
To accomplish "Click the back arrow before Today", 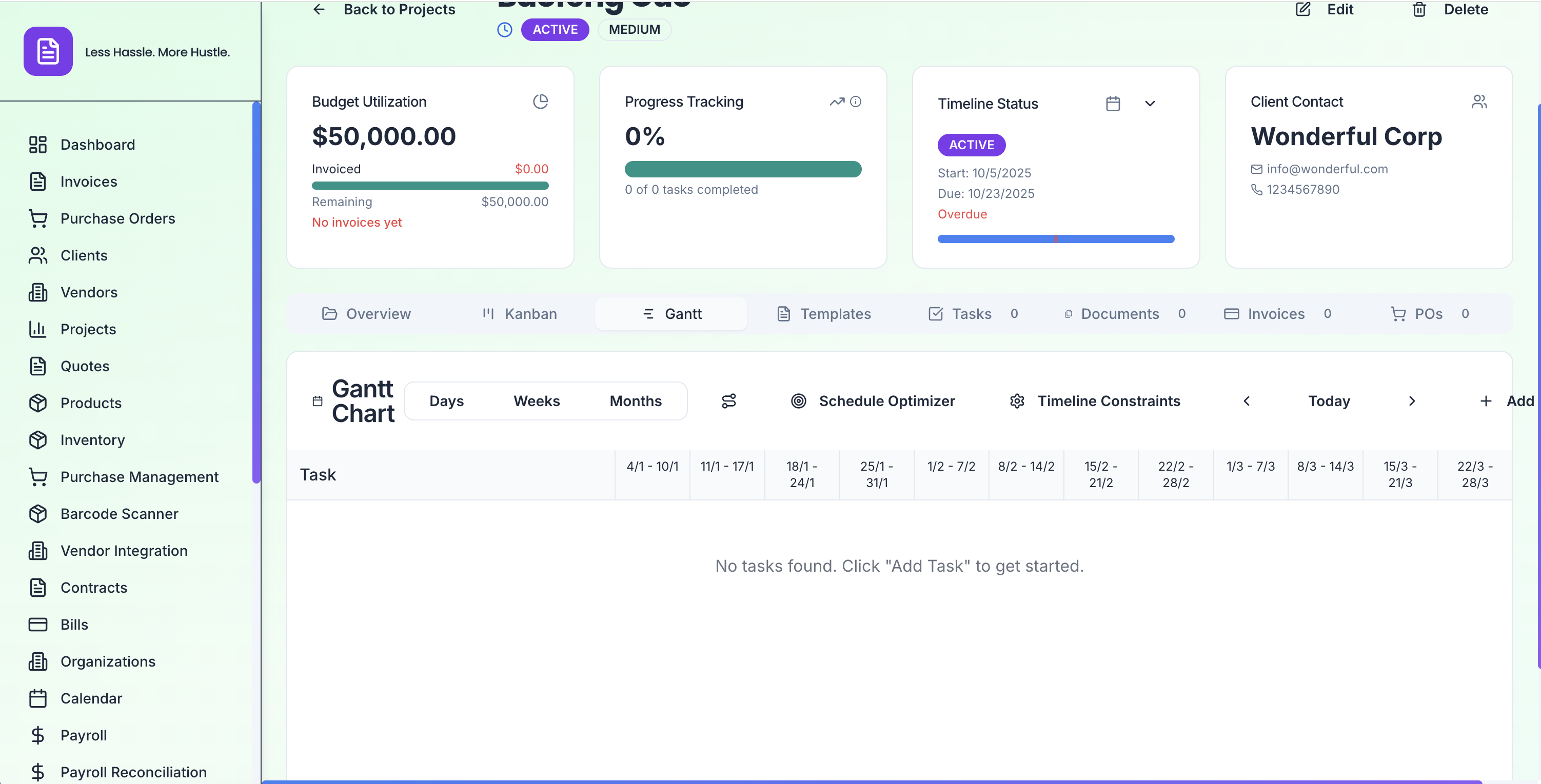I will 1247,400.
